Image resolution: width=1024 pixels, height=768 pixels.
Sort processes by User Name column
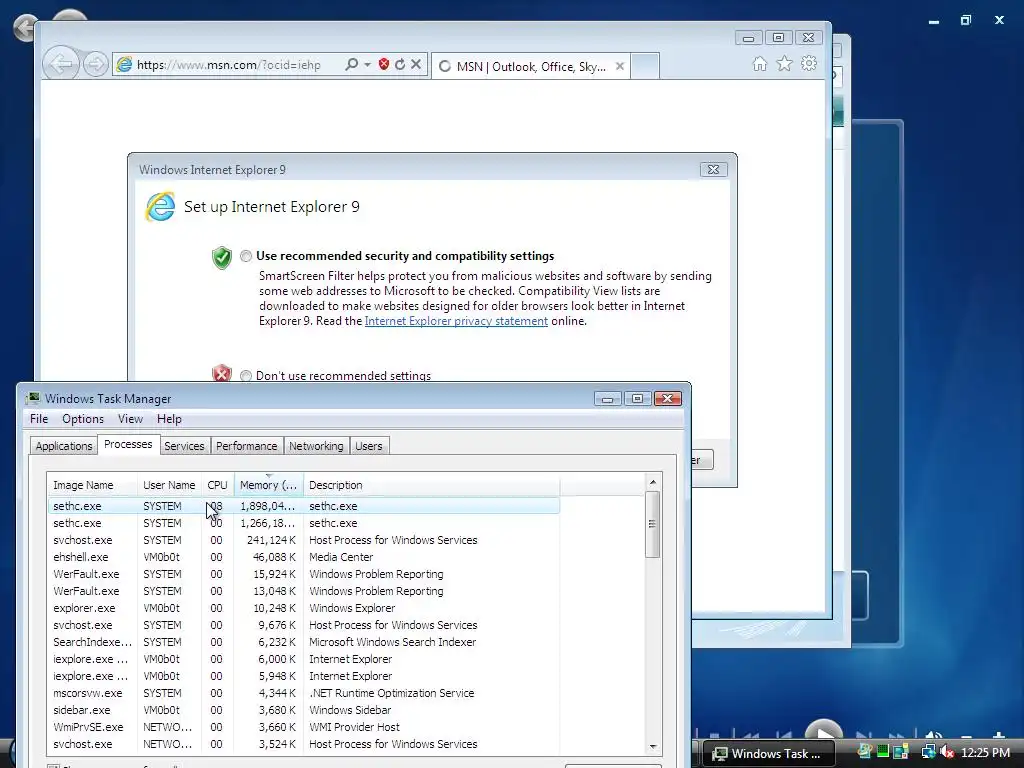pyautogui.click(x=169, y=485)
